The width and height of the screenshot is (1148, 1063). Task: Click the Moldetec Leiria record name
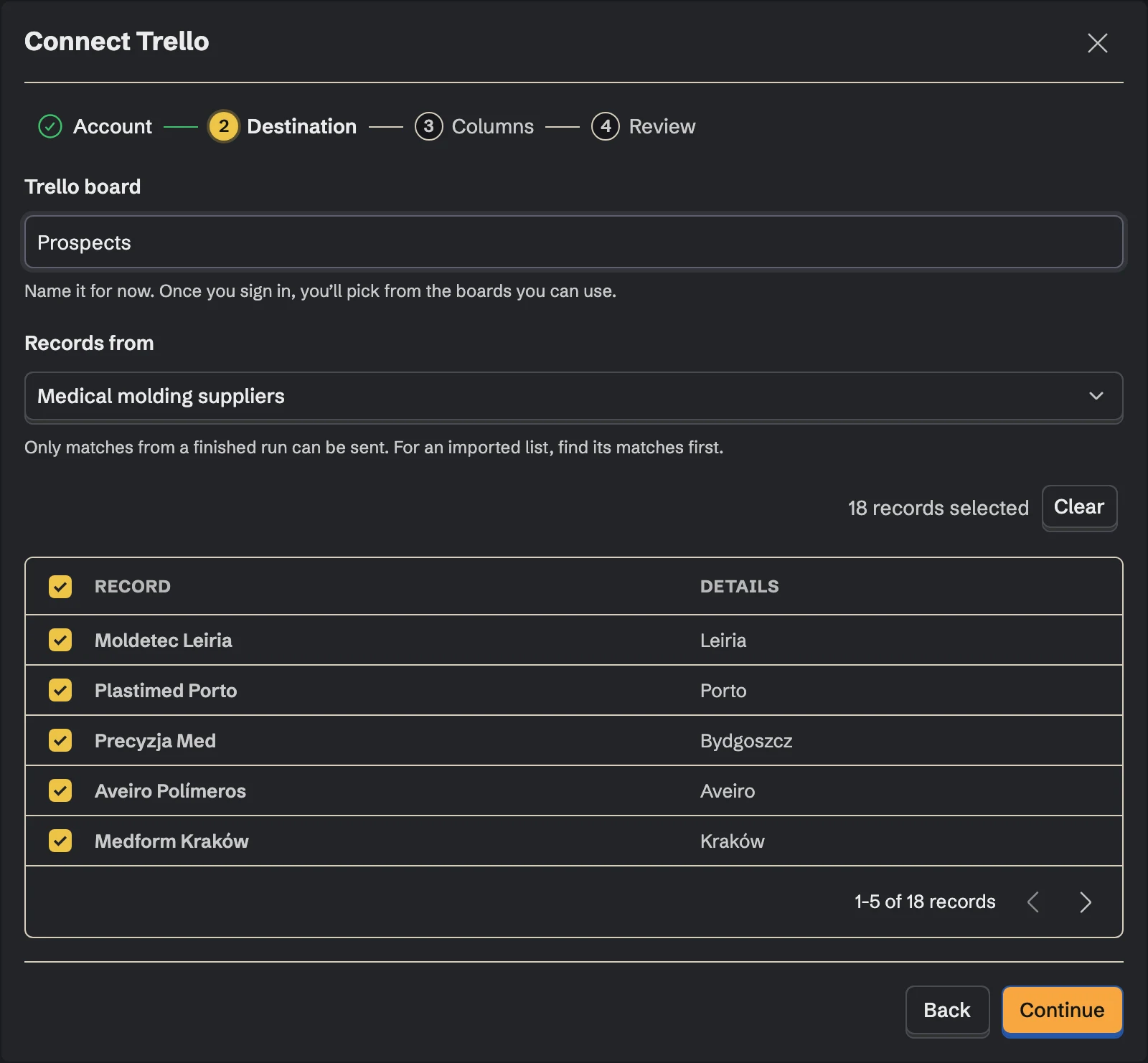click(x=164, y=640)
